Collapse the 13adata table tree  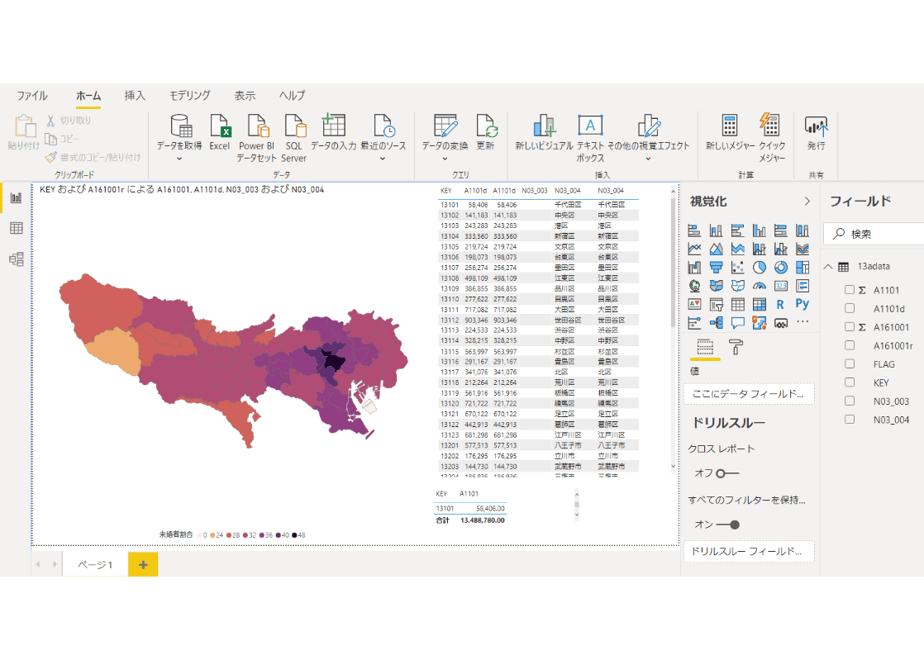click(828, 267)
